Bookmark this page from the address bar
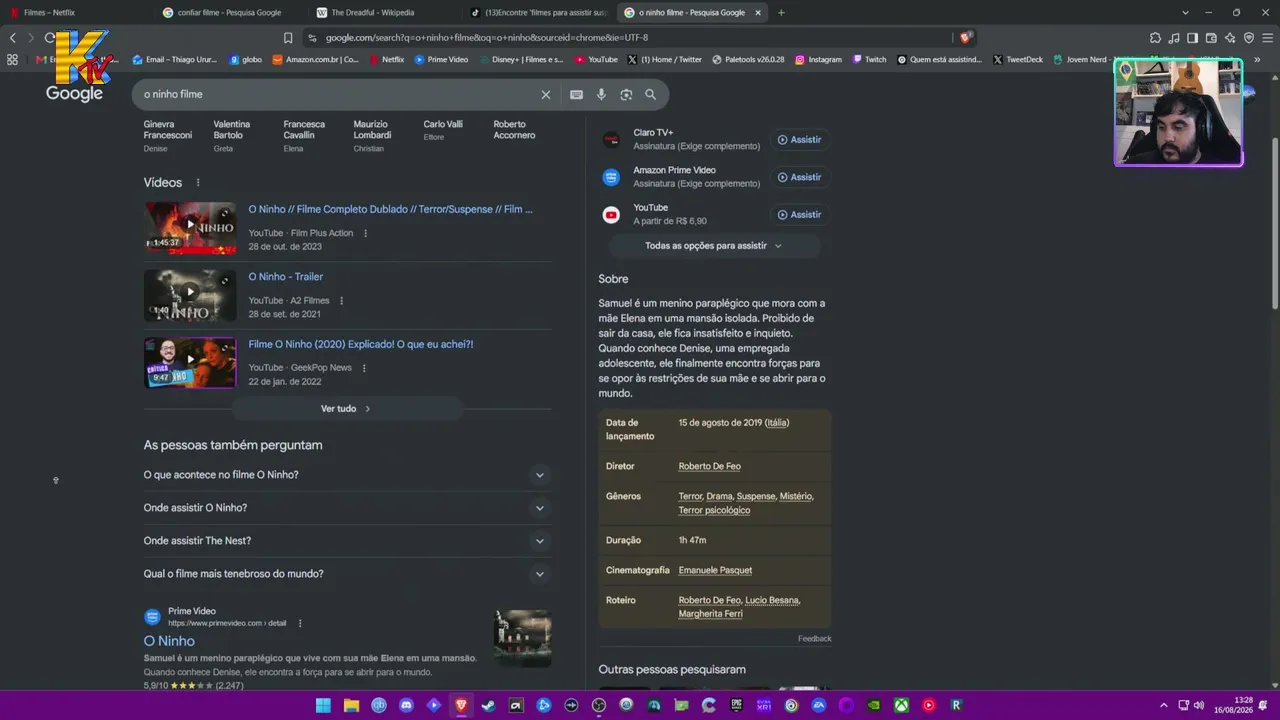 tap(288, 38)
